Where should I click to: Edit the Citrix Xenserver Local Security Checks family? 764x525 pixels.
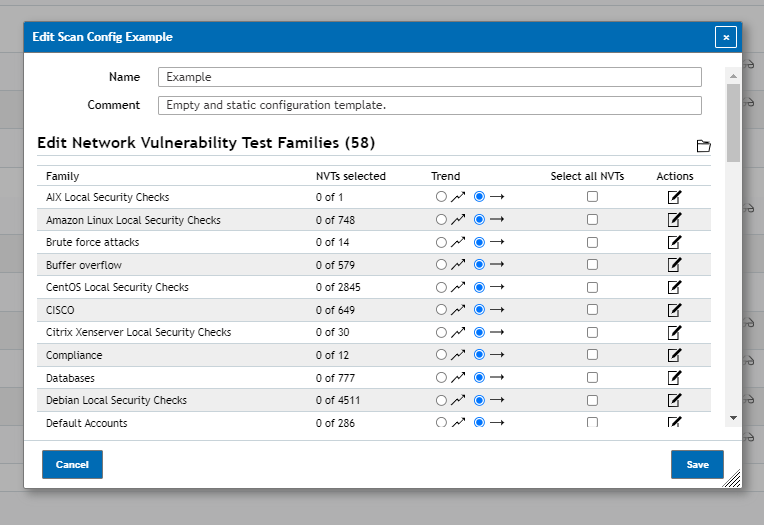coord(674,332)
